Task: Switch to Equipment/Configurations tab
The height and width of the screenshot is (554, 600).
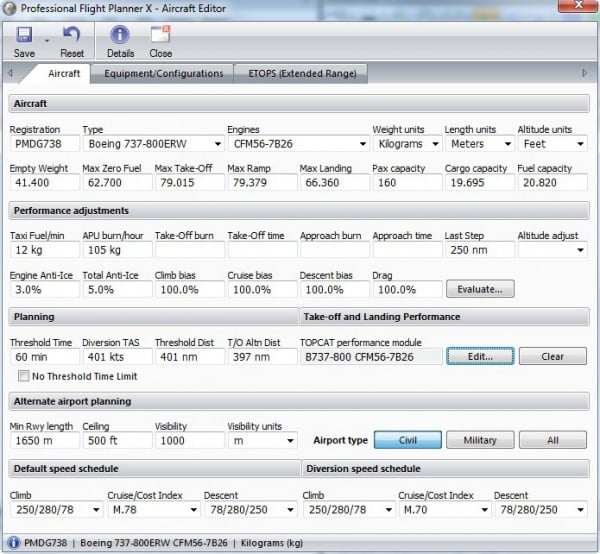Action: [163, 73]
